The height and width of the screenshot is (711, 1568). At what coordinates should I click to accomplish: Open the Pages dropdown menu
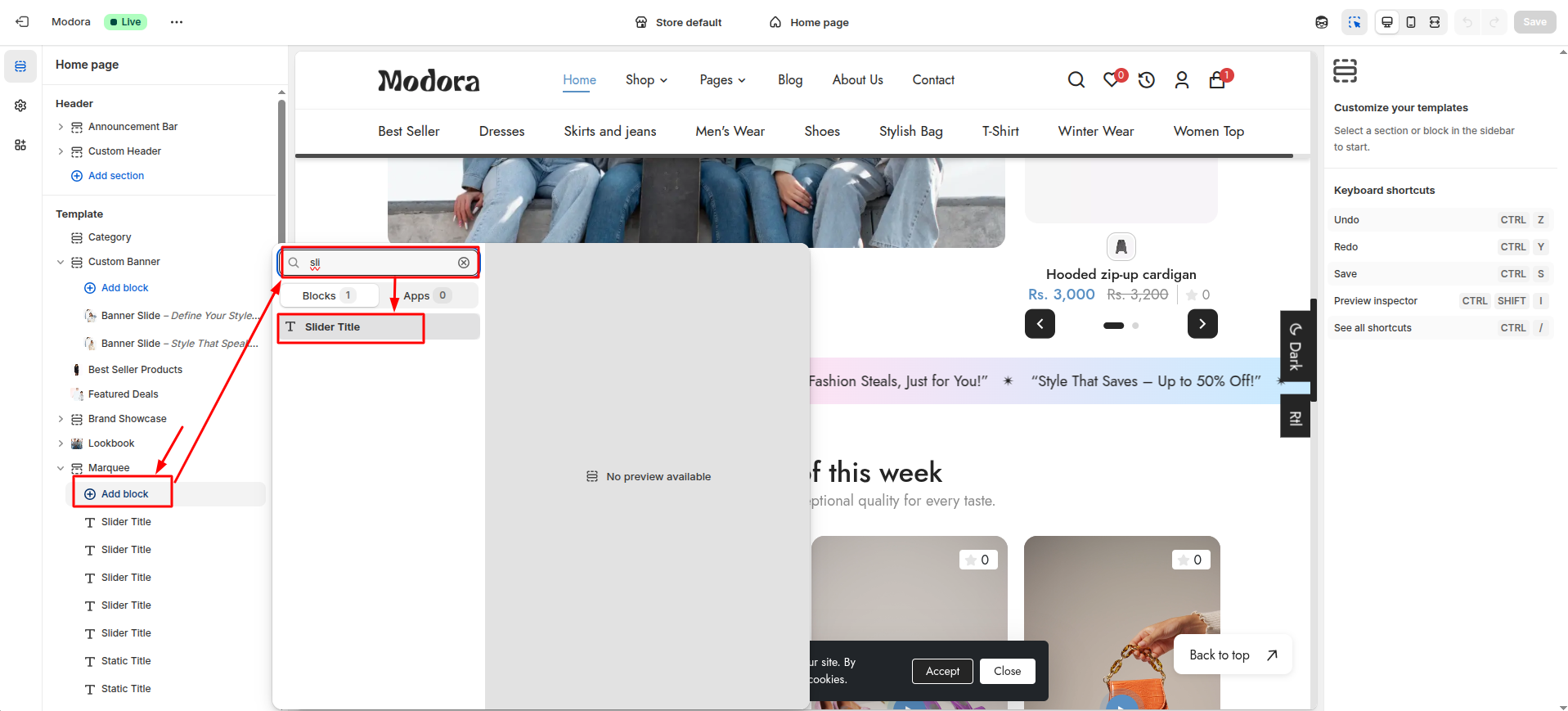tap(723, 79)
